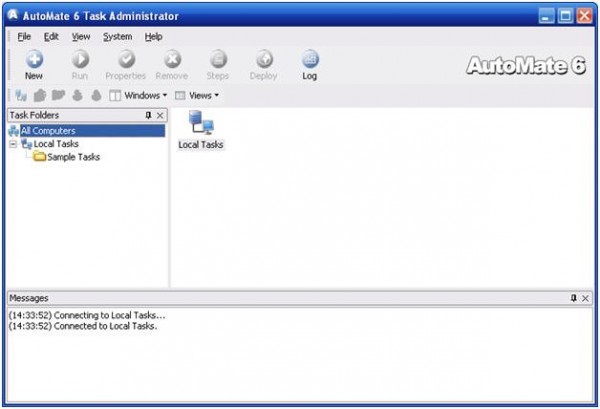The height and width of the screenshot is (409, 600).
Task: Click the Steps toolbar button
Action: click(x=218, y=65)
